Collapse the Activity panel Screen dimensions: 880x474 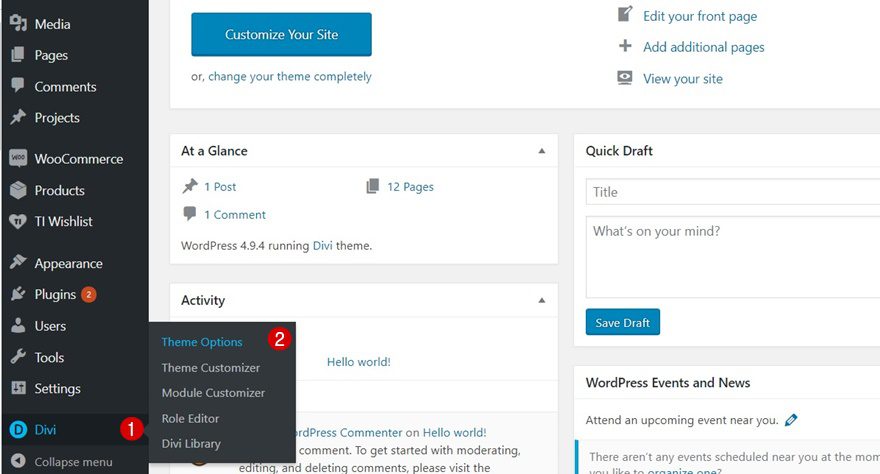point(542,300)
